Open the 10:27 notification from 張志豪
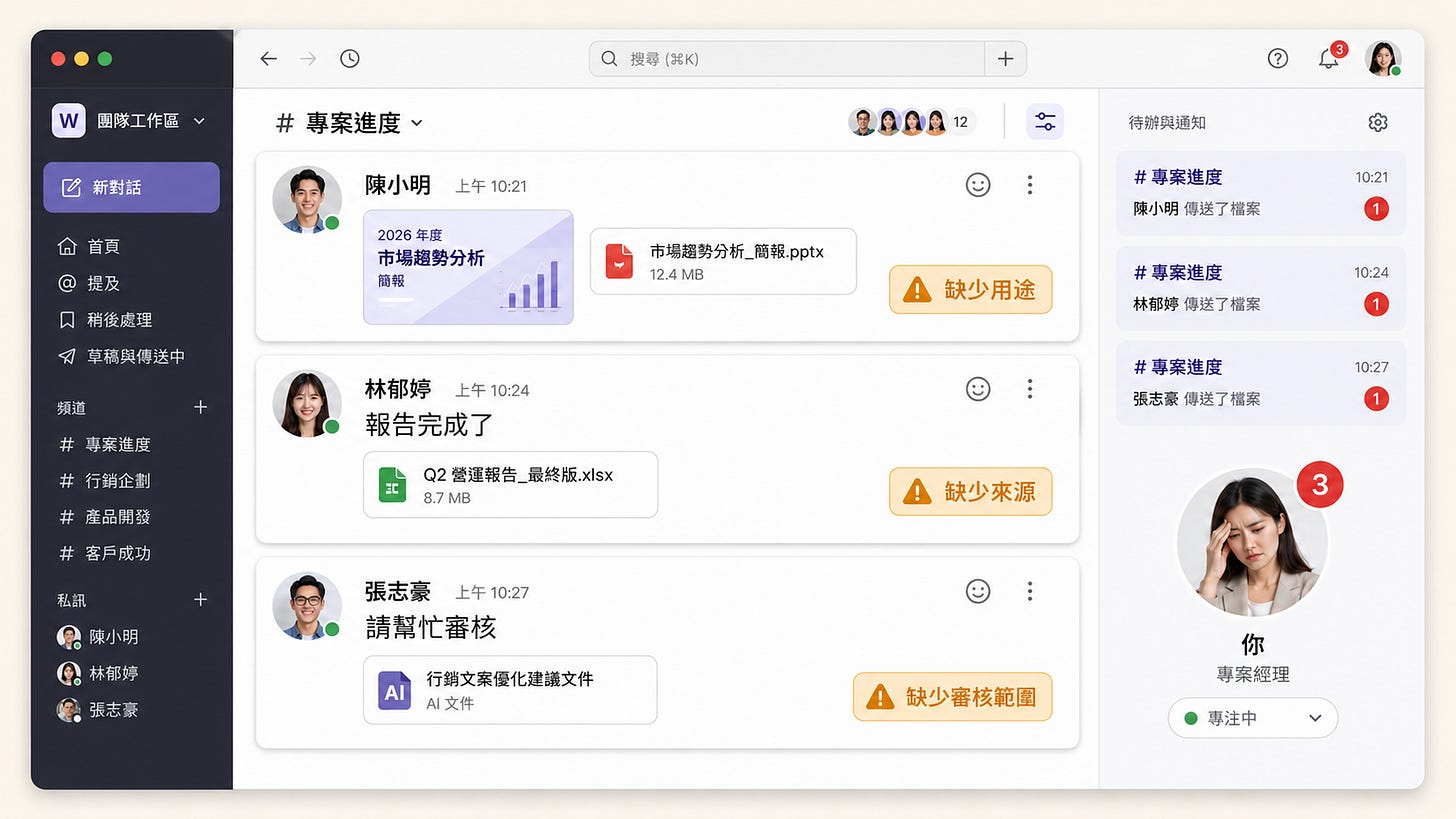 click(1261, 383)
